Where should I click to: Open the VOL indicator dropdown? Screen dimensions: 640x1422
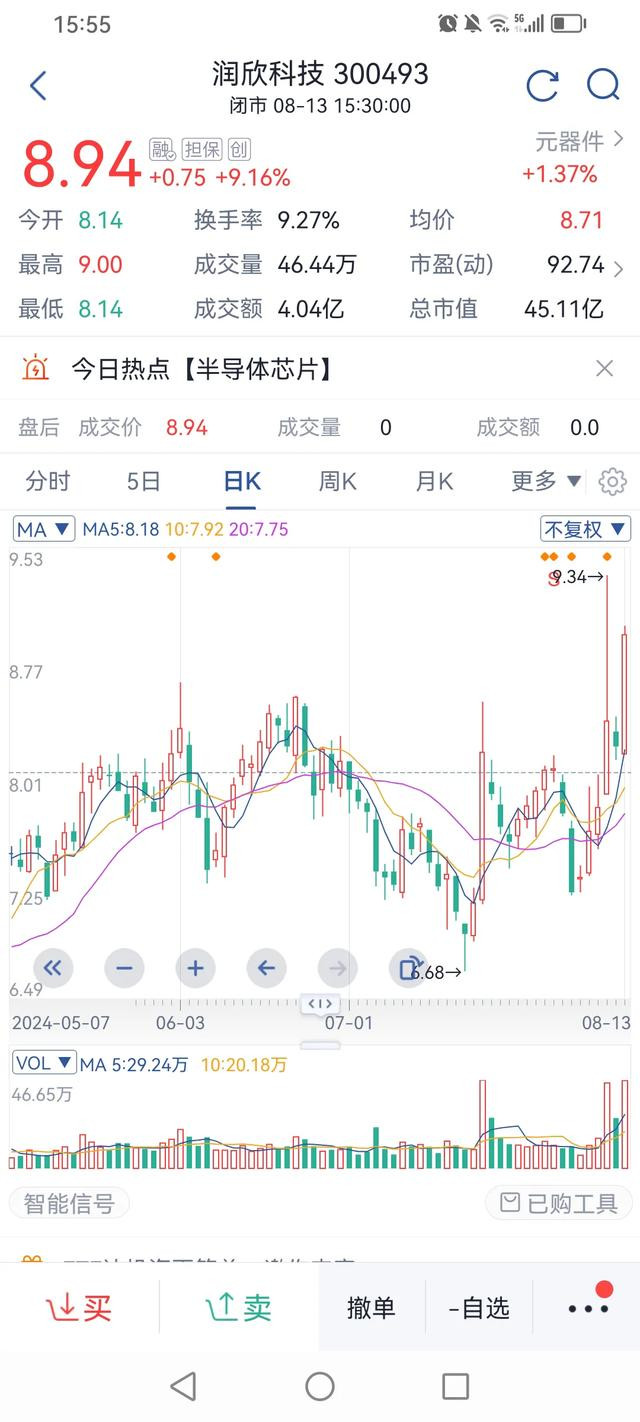point(44,1063)
